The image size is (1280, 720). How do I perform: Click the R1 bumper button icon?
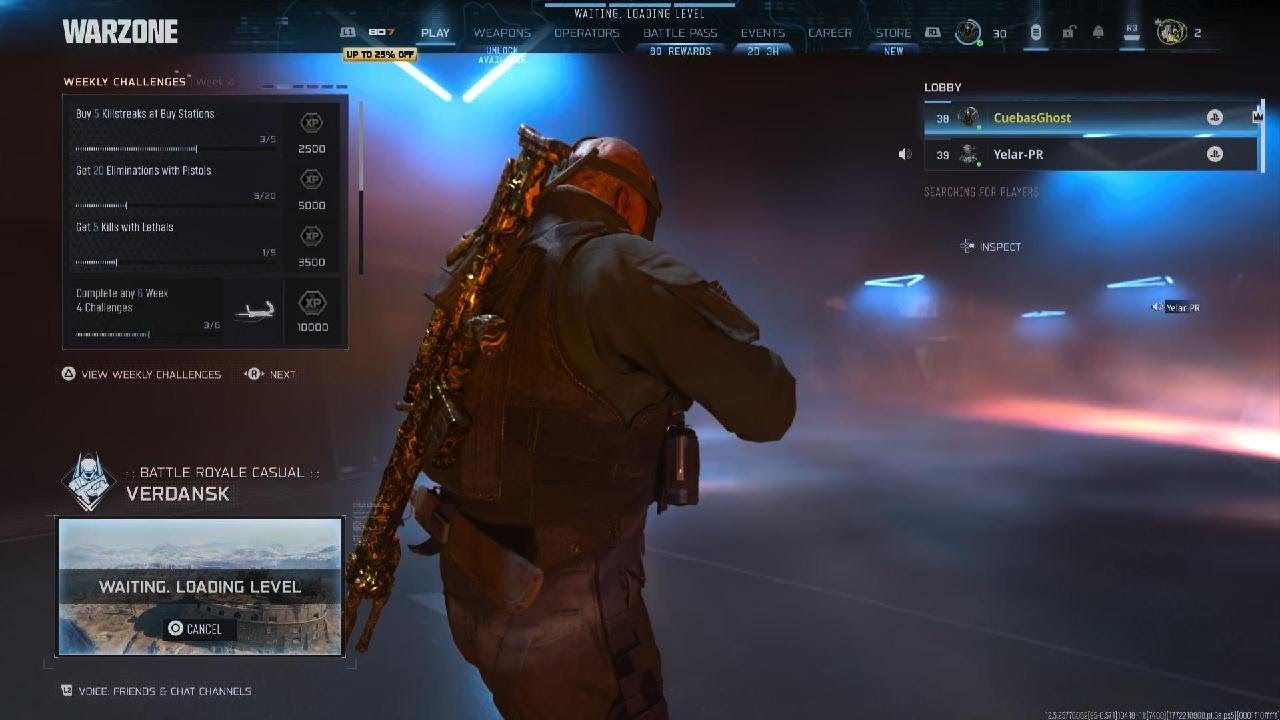[931, 33]
